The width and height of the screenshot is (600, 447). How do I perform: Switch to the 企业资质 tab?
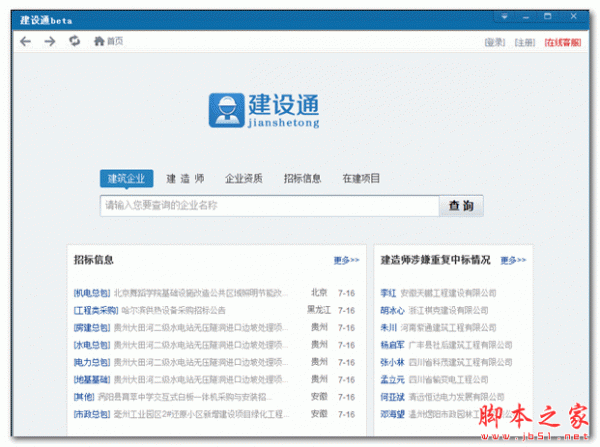click(244, 178)
